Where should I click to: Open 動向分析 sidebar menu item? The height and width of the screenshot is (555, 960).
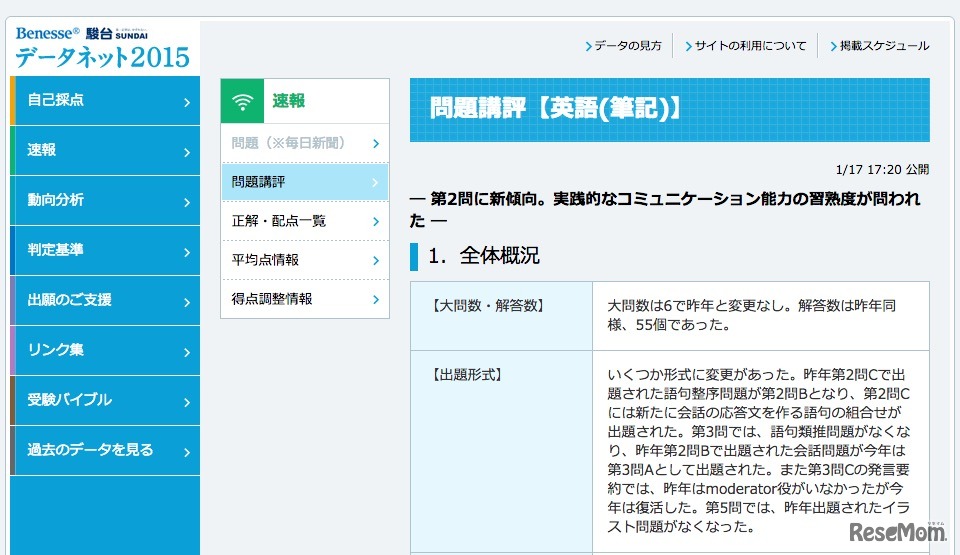pos(105,200)
